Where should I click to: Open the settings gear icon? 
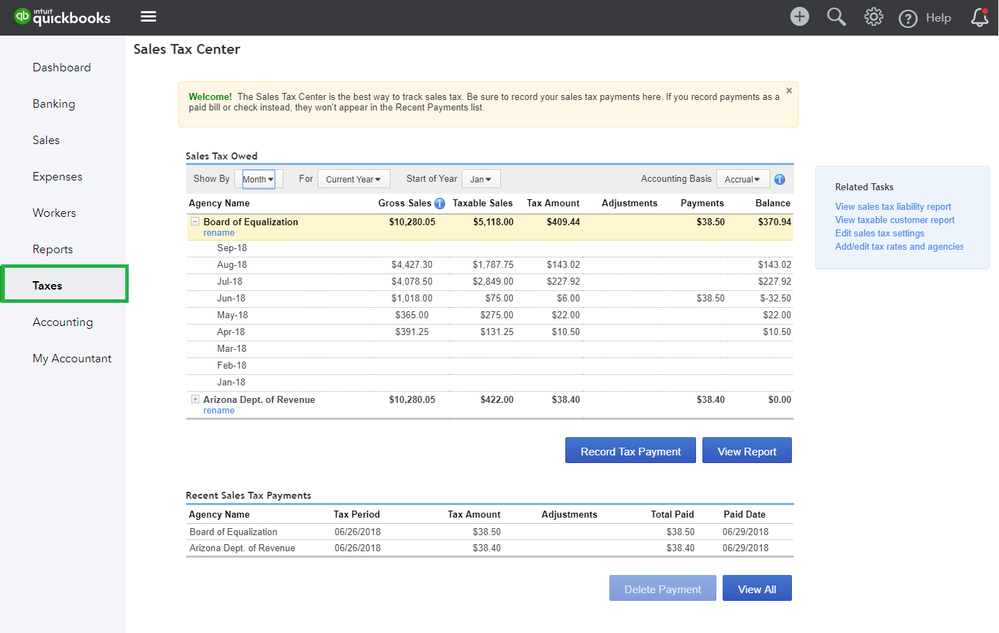[873, 17]
